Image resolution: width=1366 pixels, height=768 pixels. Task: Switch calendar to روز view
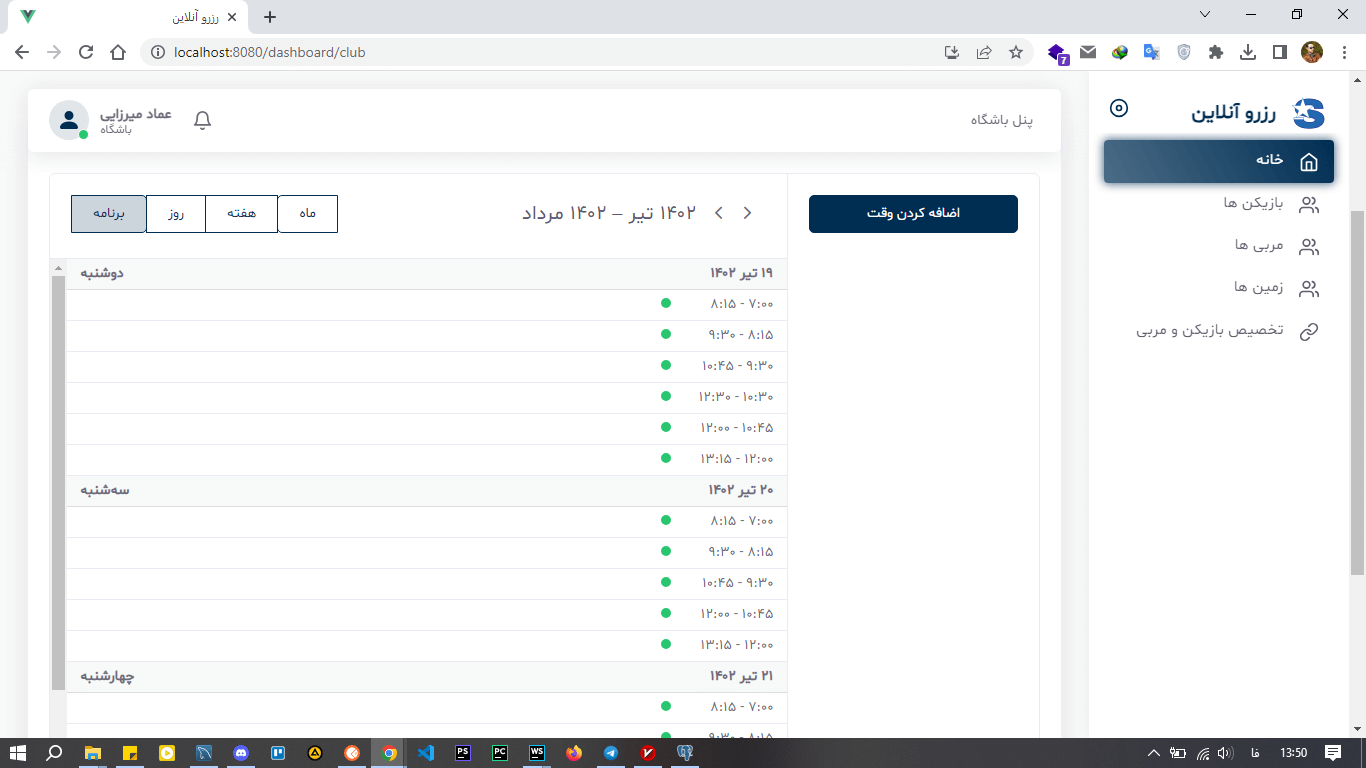(176, 214)
